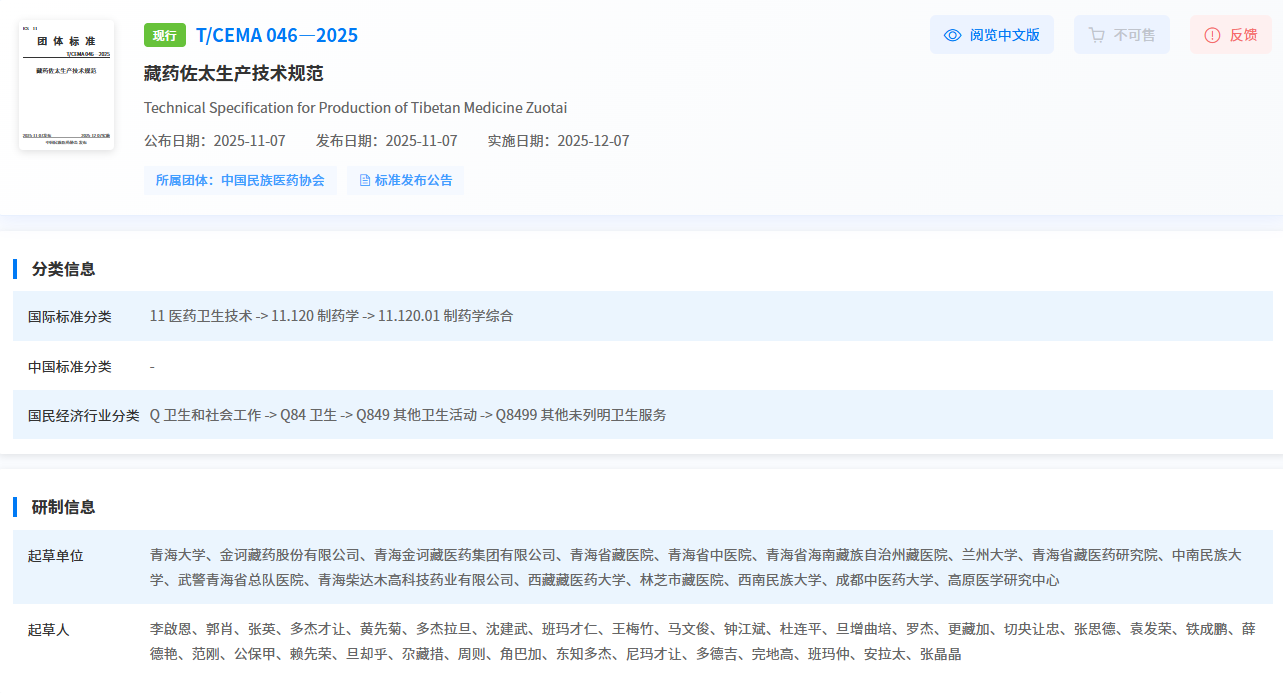Click the document icon beside 标准发布公告
Image resolution: width=1283 pixels, height=693 pixels.
(x=365, y=181)
